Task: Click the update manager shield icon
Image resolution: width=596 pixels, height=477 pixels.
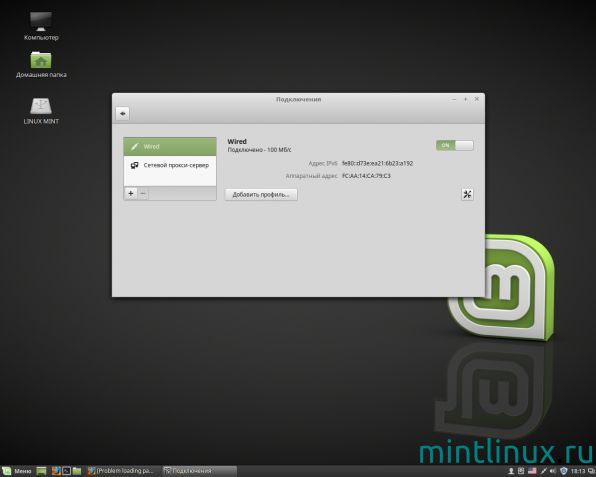Action: pos(564,471)
